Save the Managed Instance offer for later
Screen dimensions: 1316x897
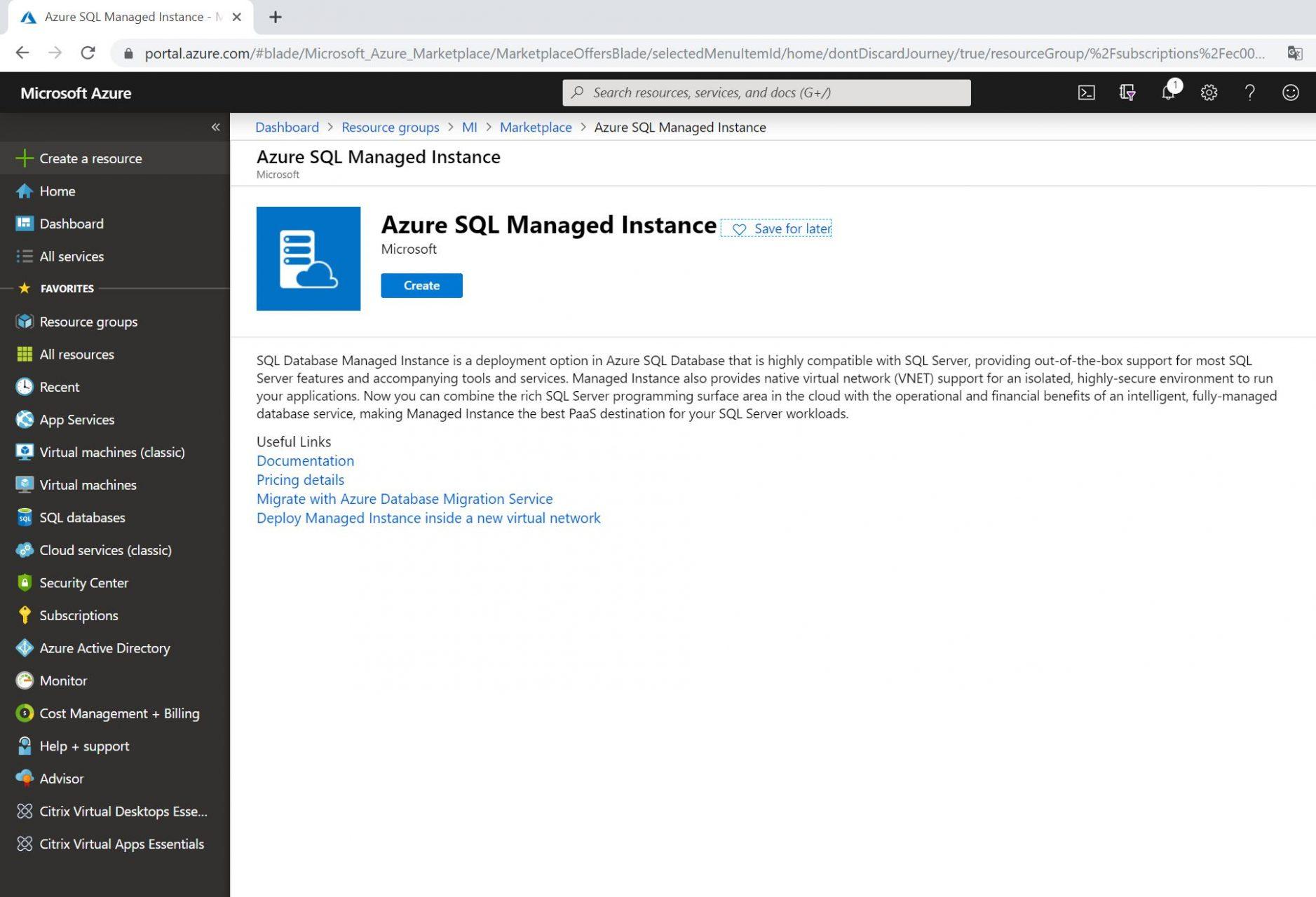[x=777, y=228]
